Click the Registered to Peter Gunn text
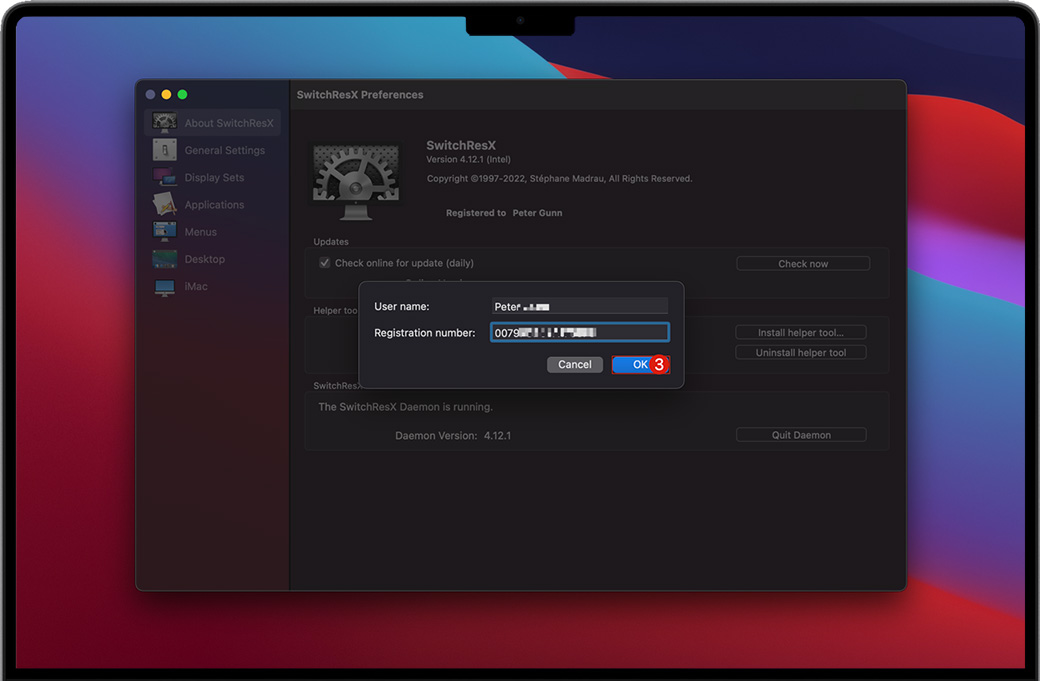1040x681 pixels. coord(504,213)
